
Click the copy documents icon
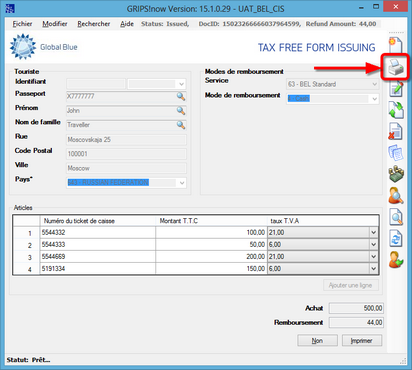(x=396, y=153)
